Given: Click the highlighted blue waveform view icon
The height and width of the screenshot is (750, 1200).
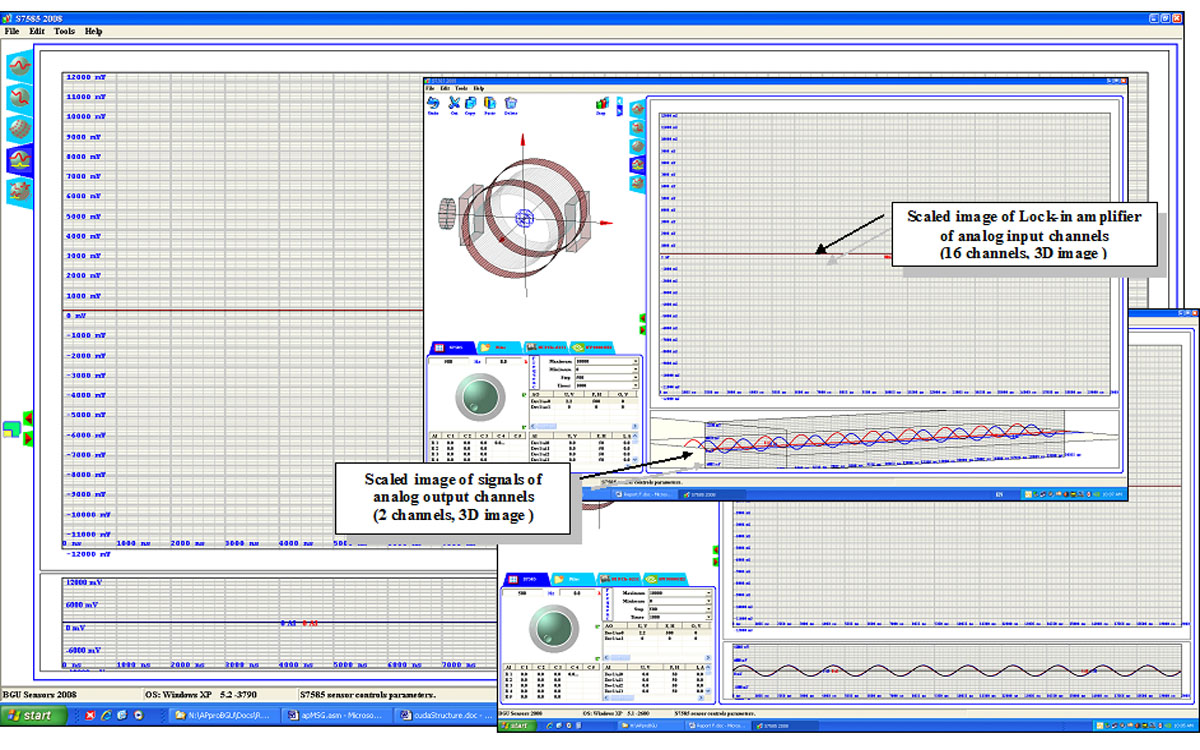Looking at the screenshot, I should 20,159.
